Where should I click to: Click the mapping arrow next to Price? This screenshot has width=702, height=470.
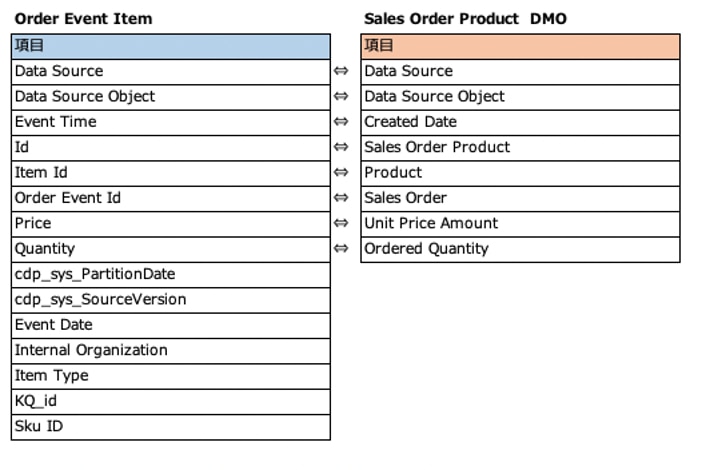coord(341,223)
